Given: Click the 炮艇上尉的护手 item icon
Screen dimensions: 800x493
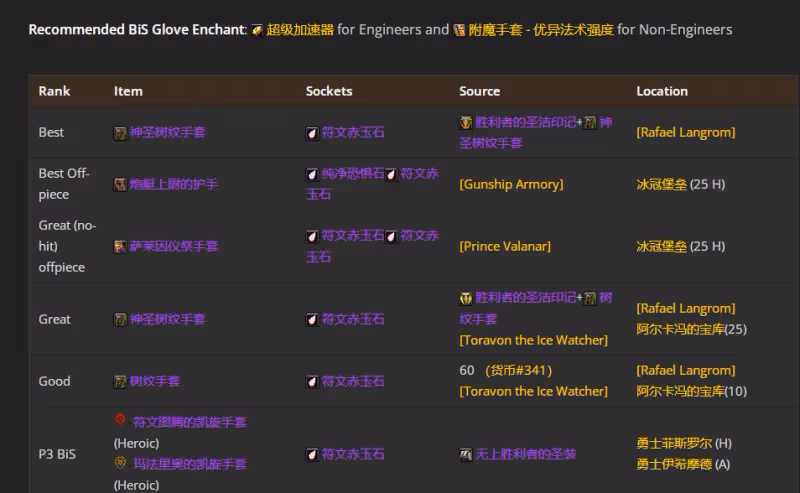Looking at the screenshot, I should pyautogui.click(x=120, y=184).
